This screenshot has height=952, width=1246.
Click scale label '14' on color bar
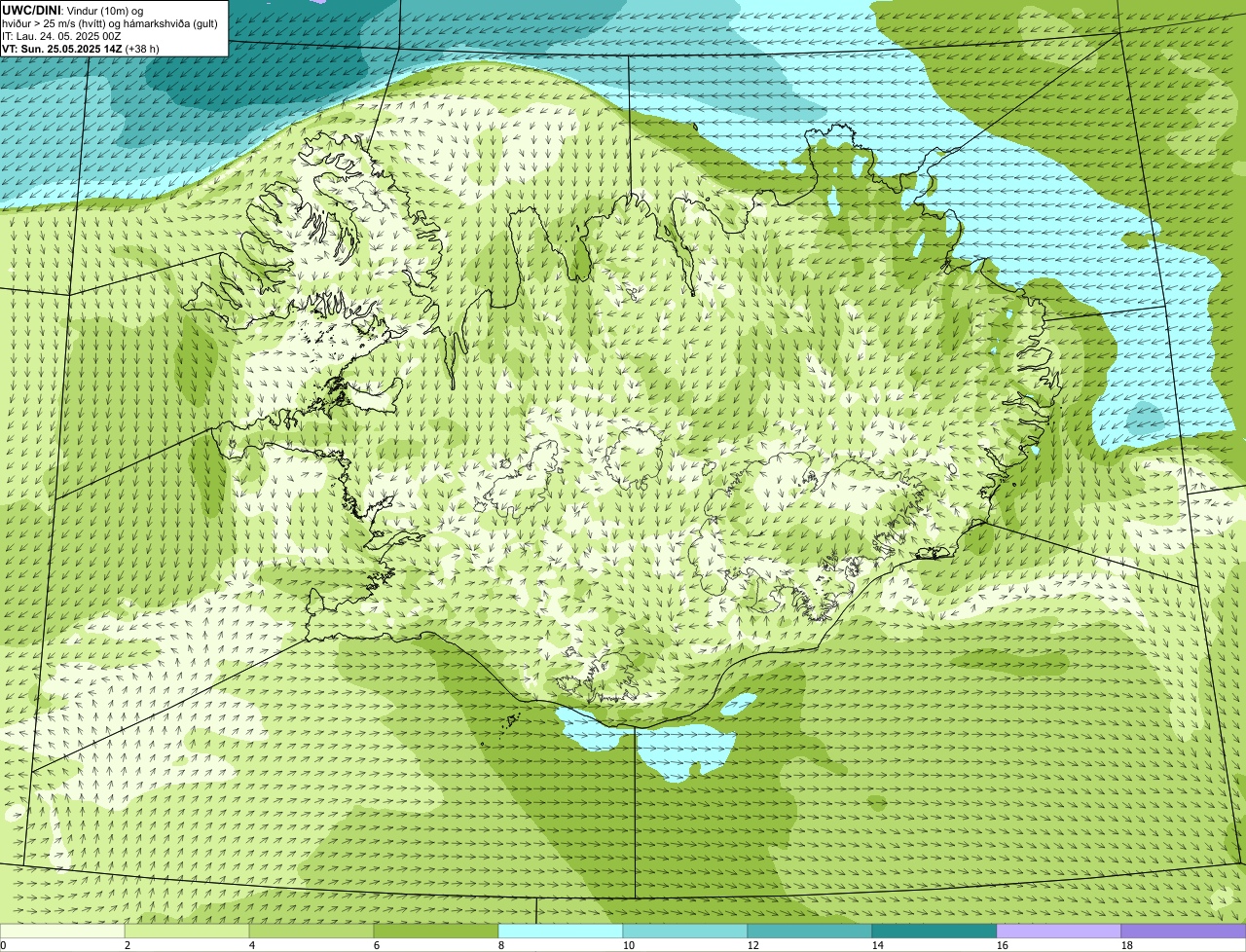878,945
